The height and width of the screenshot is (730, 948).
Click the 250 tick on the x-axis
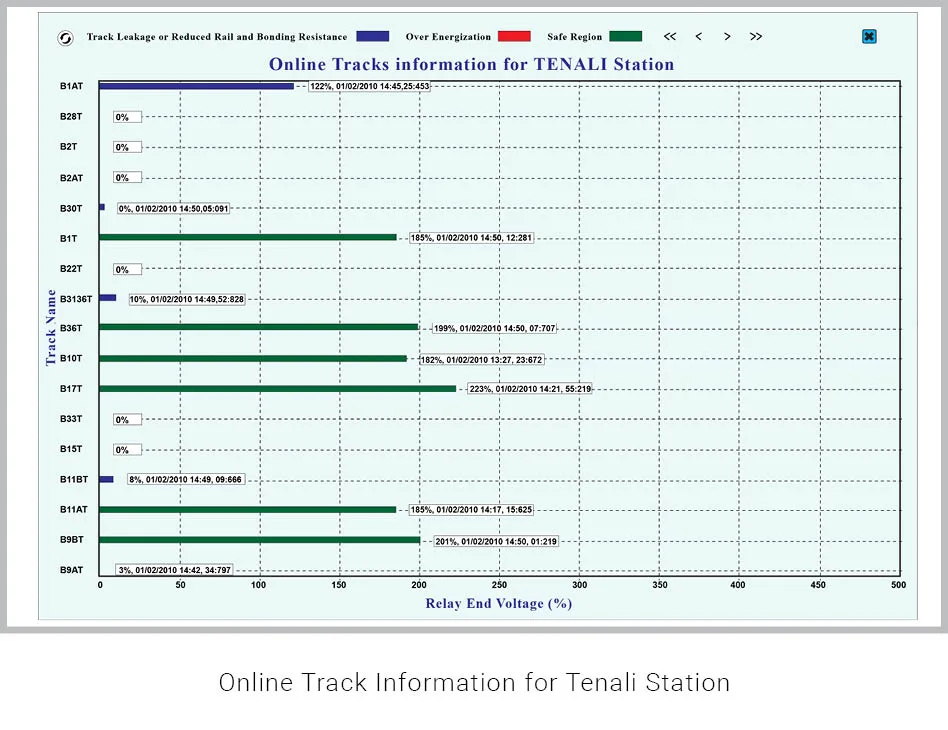(499, 585)
